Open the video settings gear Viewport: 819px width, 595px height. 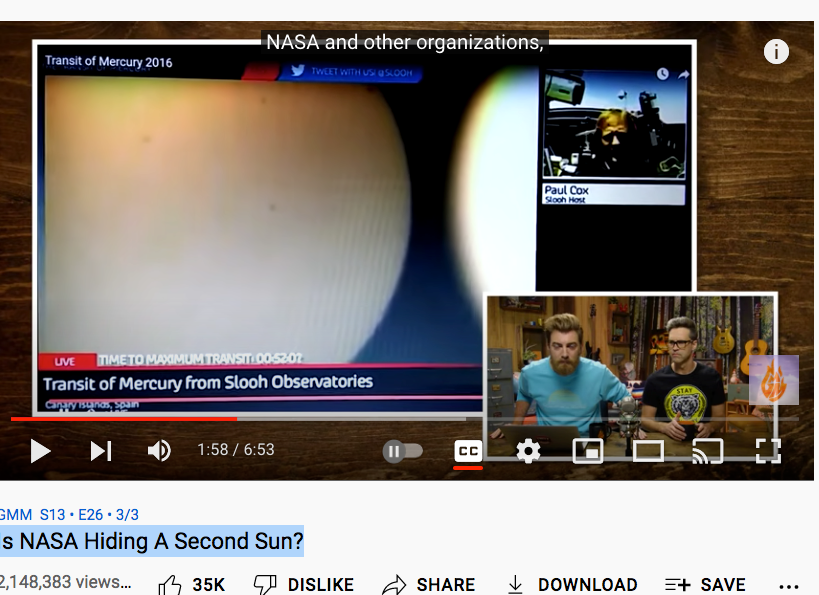coord(528,451)
